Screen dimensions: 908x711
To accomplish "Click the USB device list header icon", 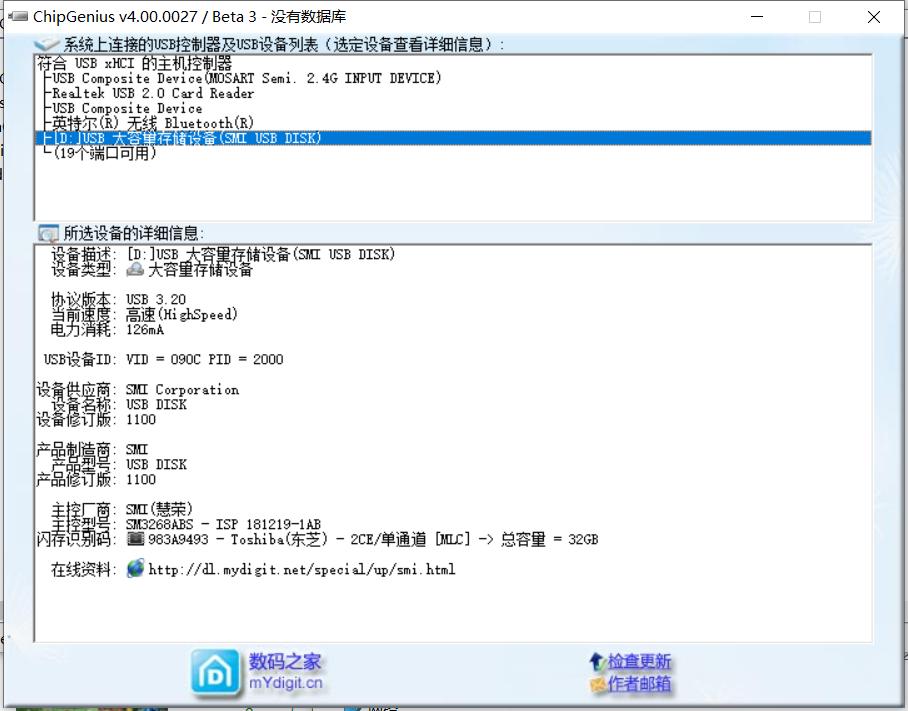I will [47, 44].
